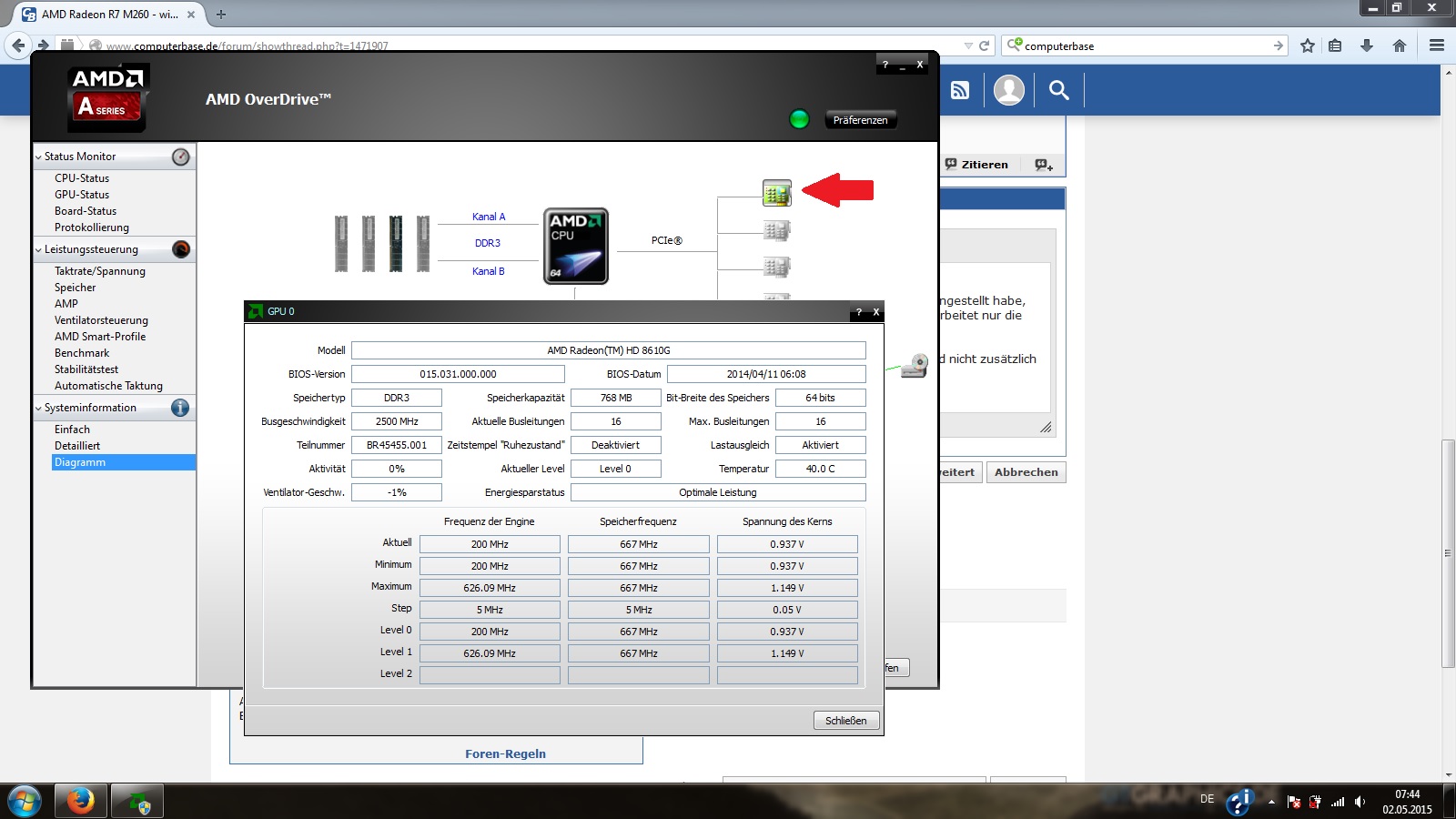Switch to the AMD Radeon R7 M260 tab
This screenshot has width=1456, height=819.
[109, 15]
